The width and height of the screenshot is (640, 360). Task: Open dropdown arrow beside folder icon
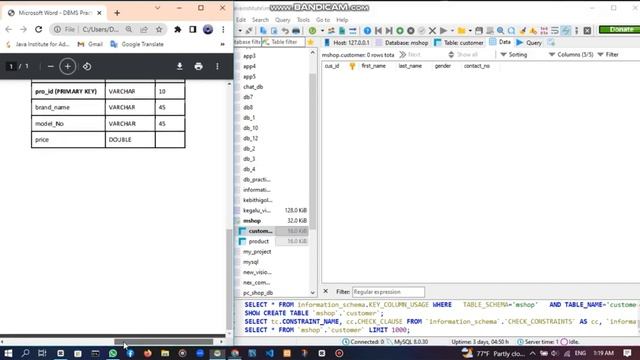(470, 31)
